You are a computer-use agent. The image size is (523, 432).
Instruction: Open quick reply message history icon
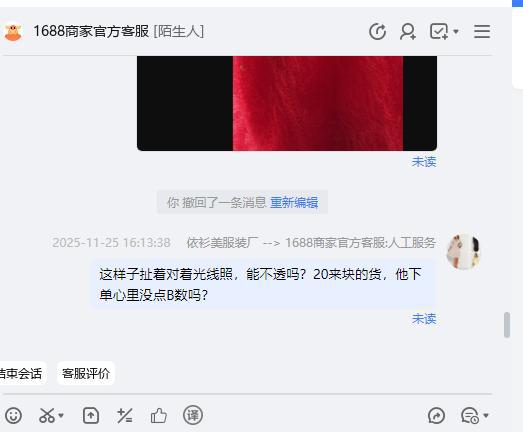point(470,416)
